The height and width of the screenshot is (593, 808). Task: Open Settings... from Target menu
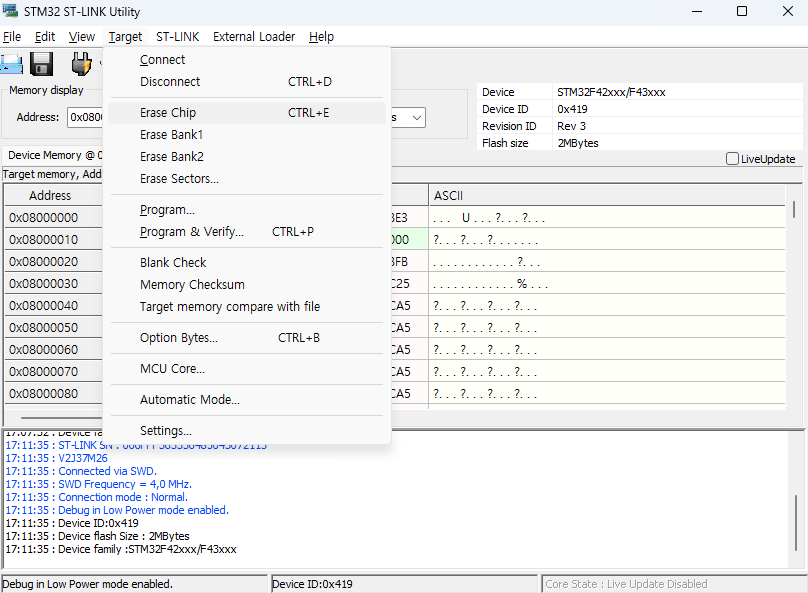[x=247, y=431]
